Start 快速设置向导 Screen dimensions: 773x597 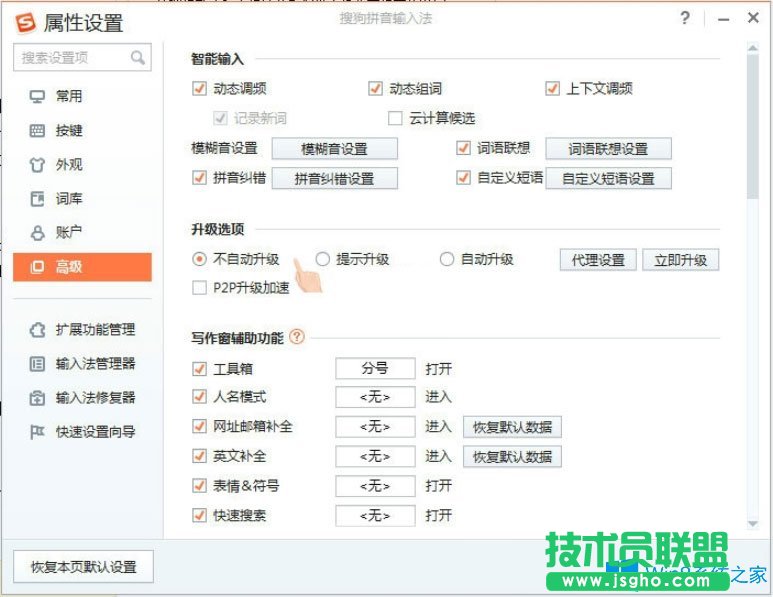[x=82, y=432]
